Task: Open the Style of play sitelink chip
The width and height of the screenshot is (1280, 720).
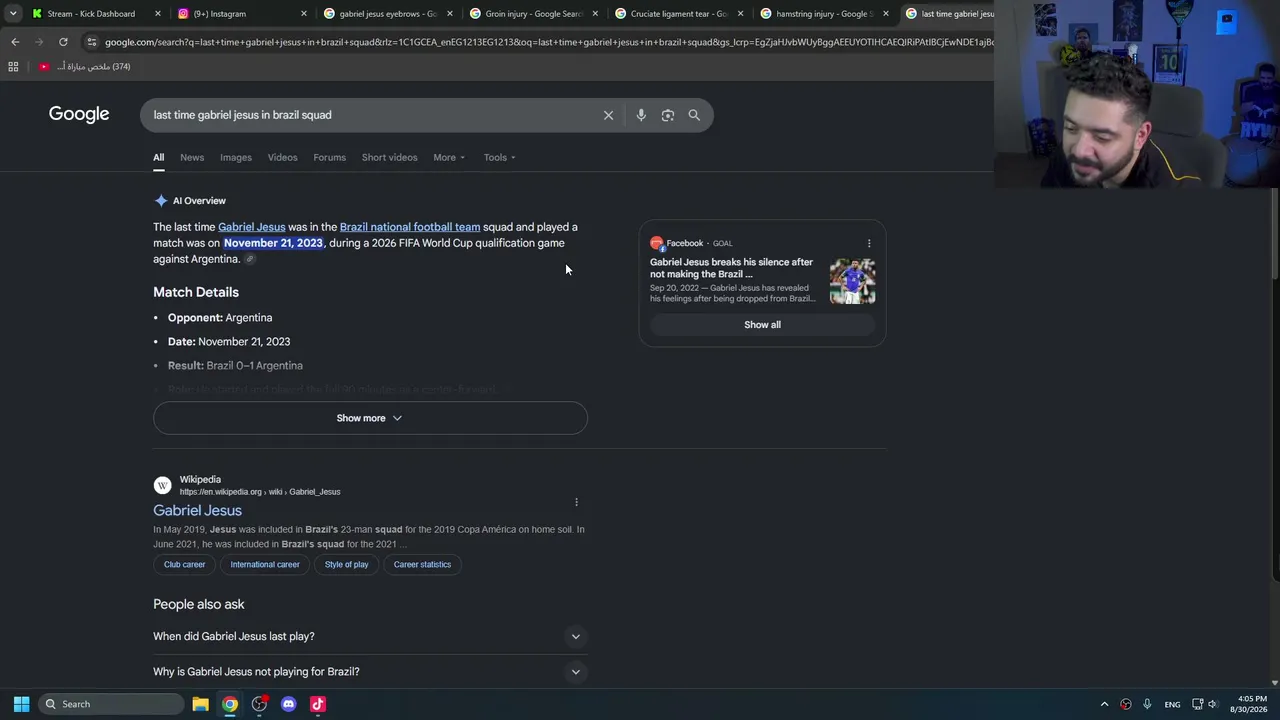Action: tap(346, 565)
